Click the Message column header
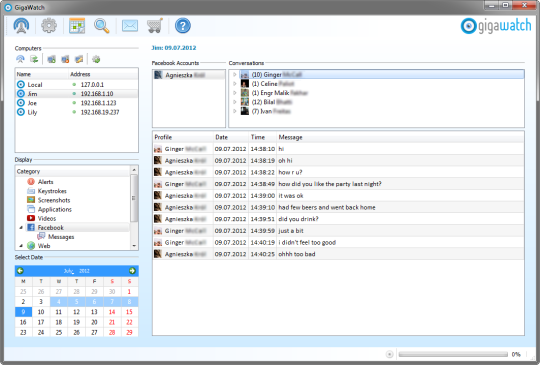 (x=401, y=137)
